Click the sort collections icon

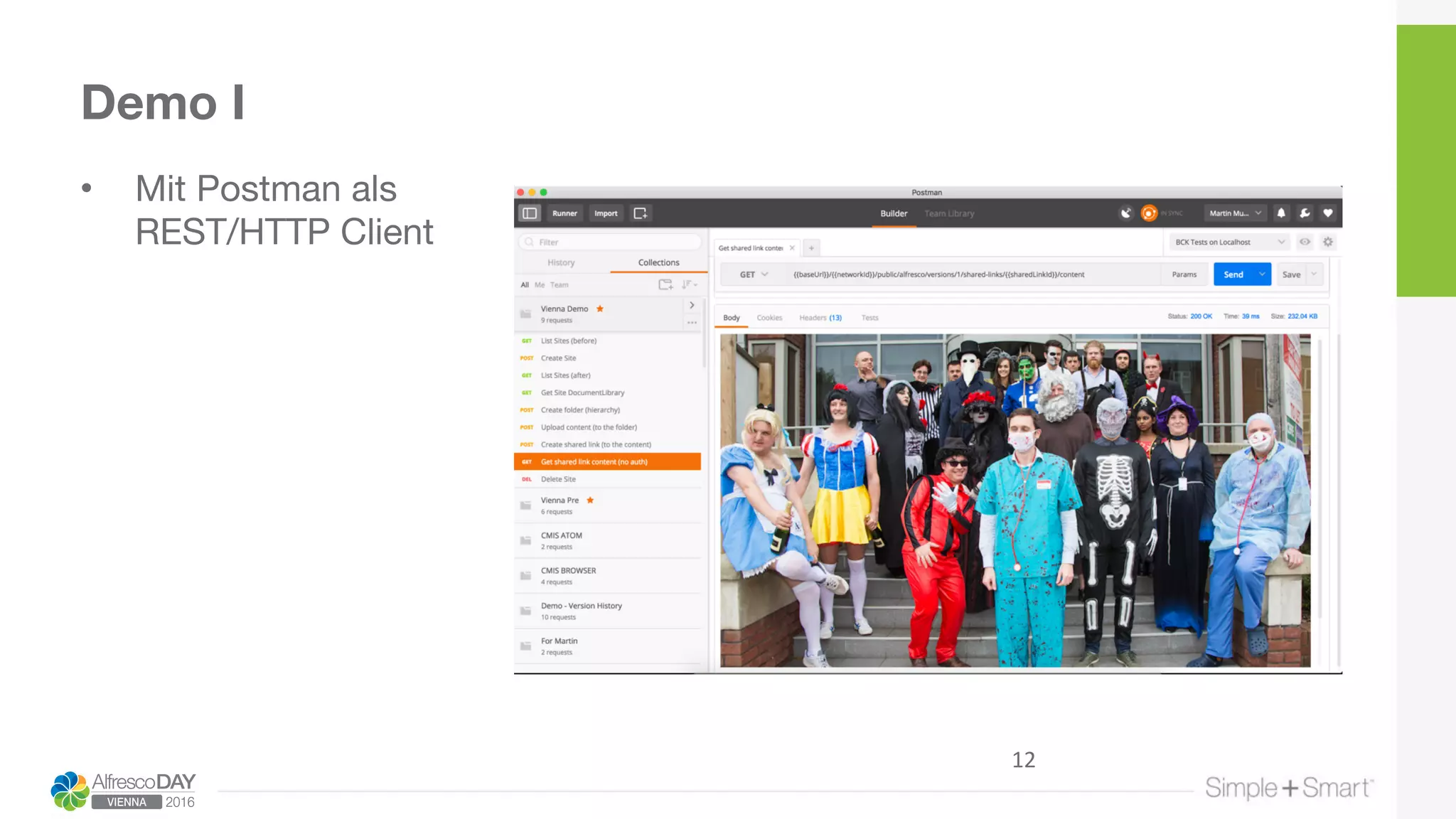click(x=689, y=284)
